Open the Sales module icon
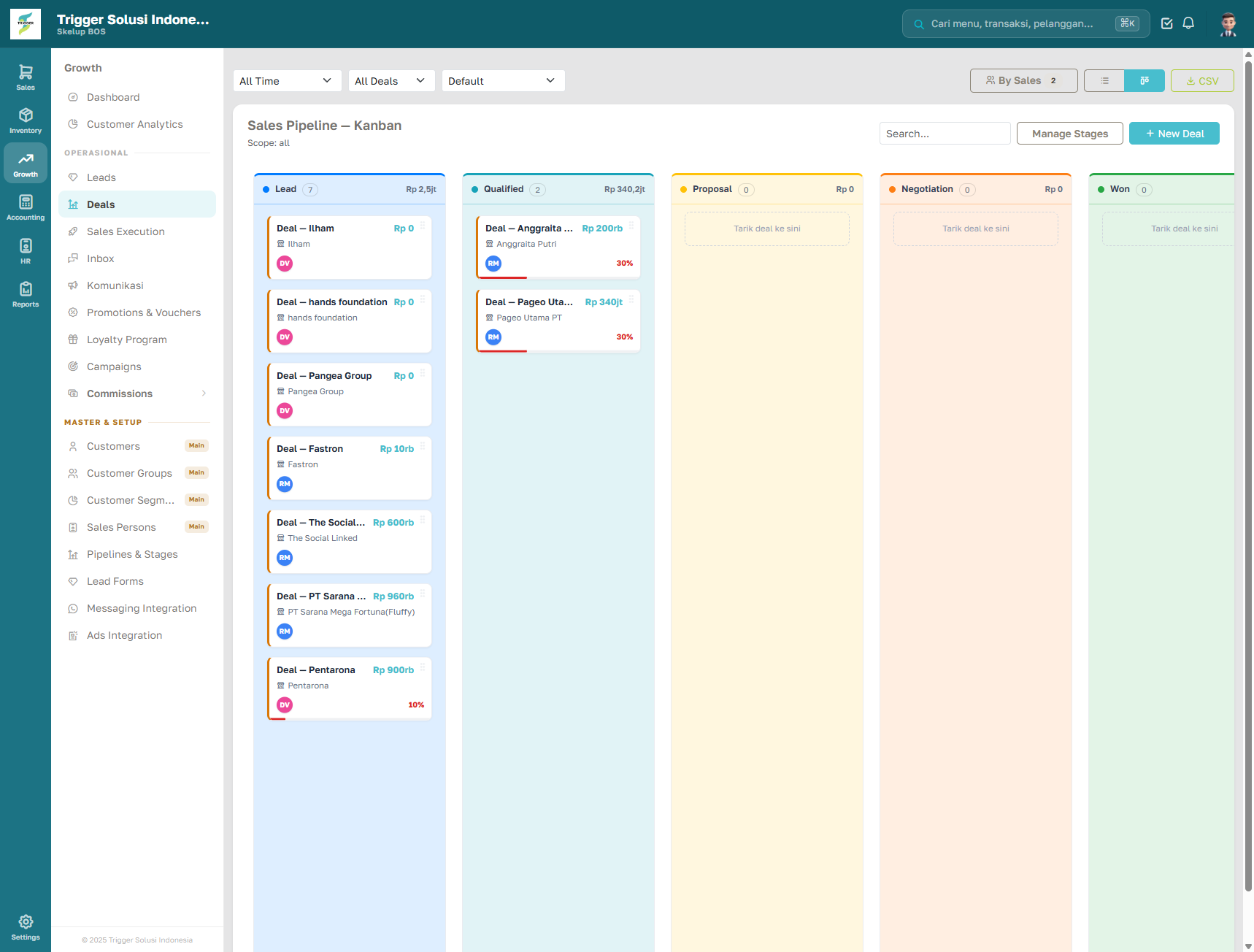This screenshot has width=1254, height=952. [26, 77]
